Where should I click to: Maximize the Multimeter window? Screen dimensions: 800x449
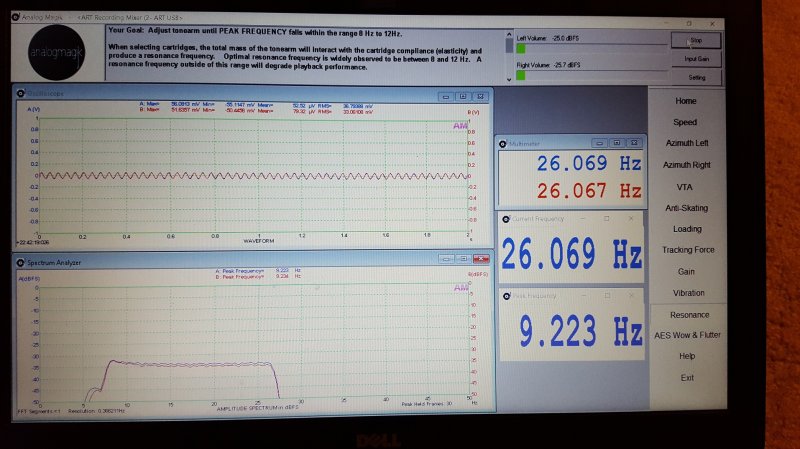[617, 143]
